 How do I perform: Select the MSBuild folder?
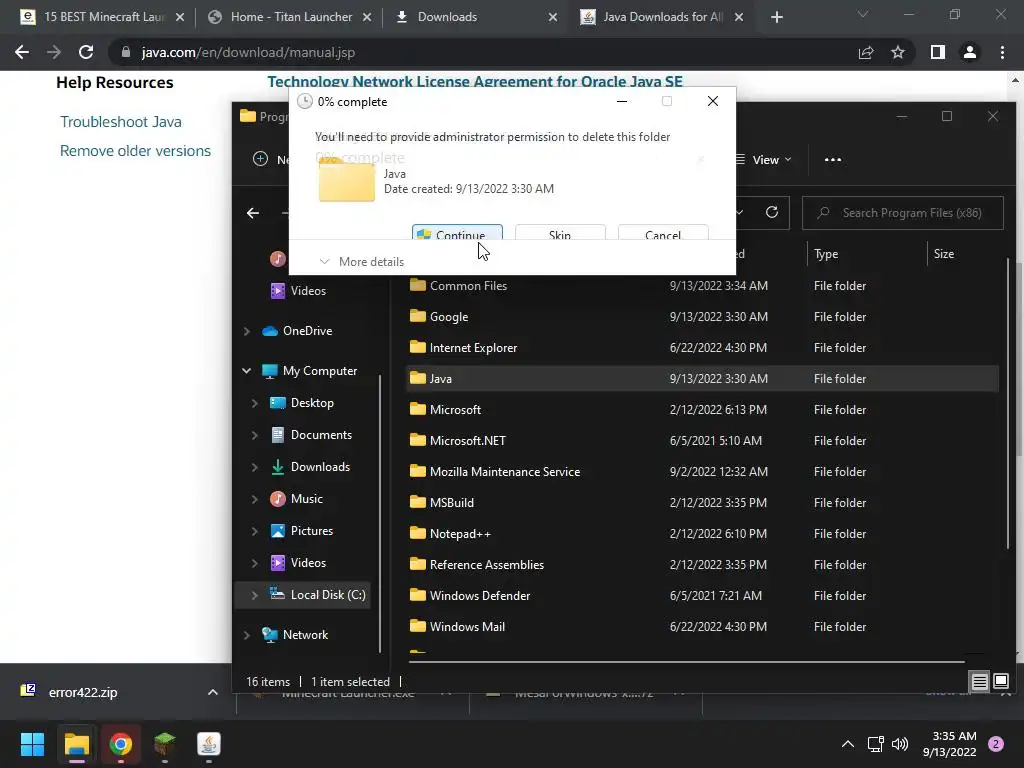click(x=702, y=503)
